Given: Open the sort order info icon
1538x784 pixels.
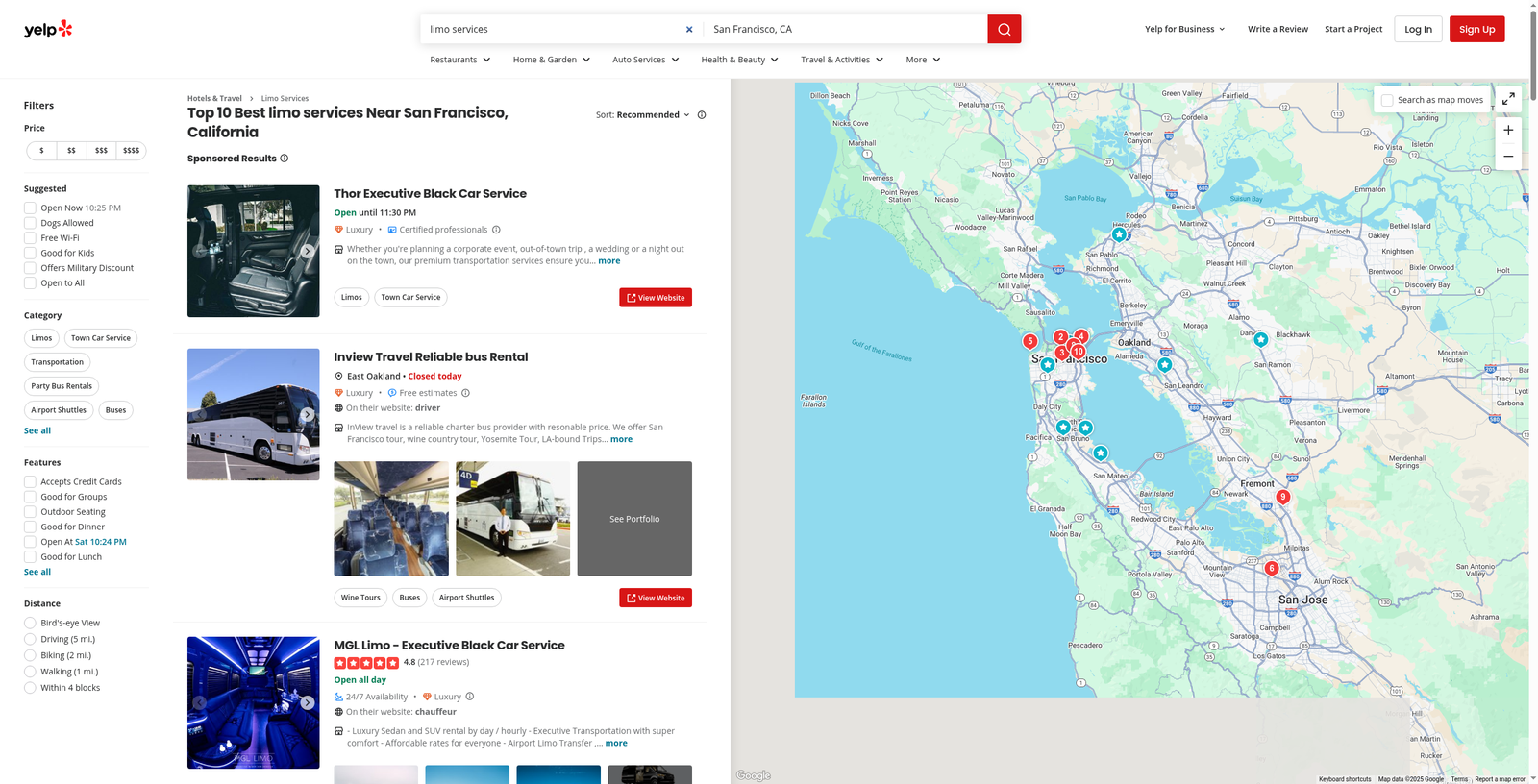Looking at the screenshot, I should pos(702,115).
